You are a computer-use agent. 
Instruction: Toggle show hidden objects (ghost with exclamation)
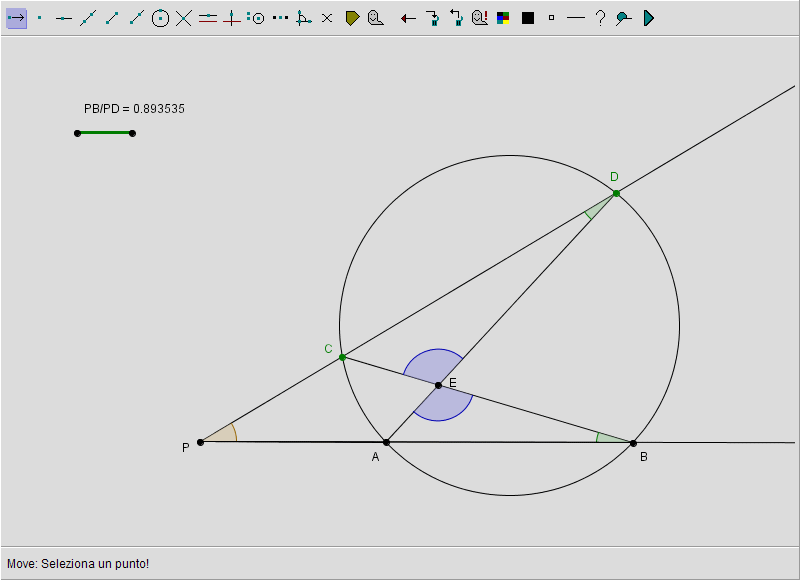click(479, 18)
